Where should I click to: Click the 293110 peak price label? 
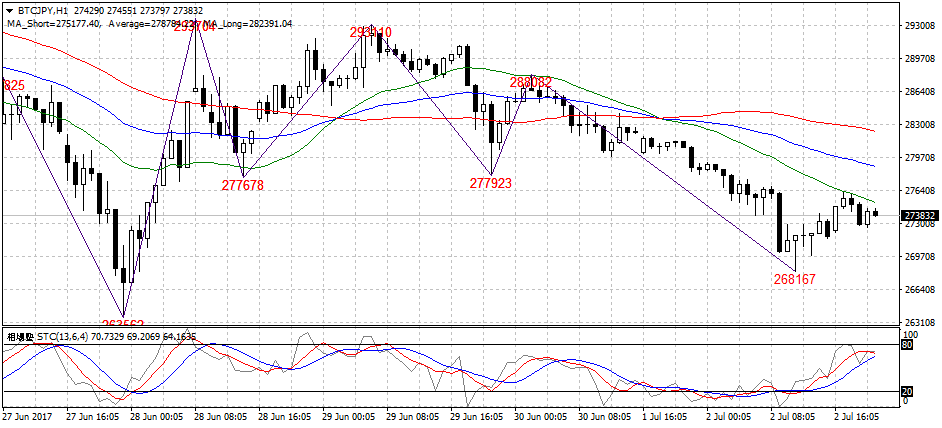pos(370,33)
